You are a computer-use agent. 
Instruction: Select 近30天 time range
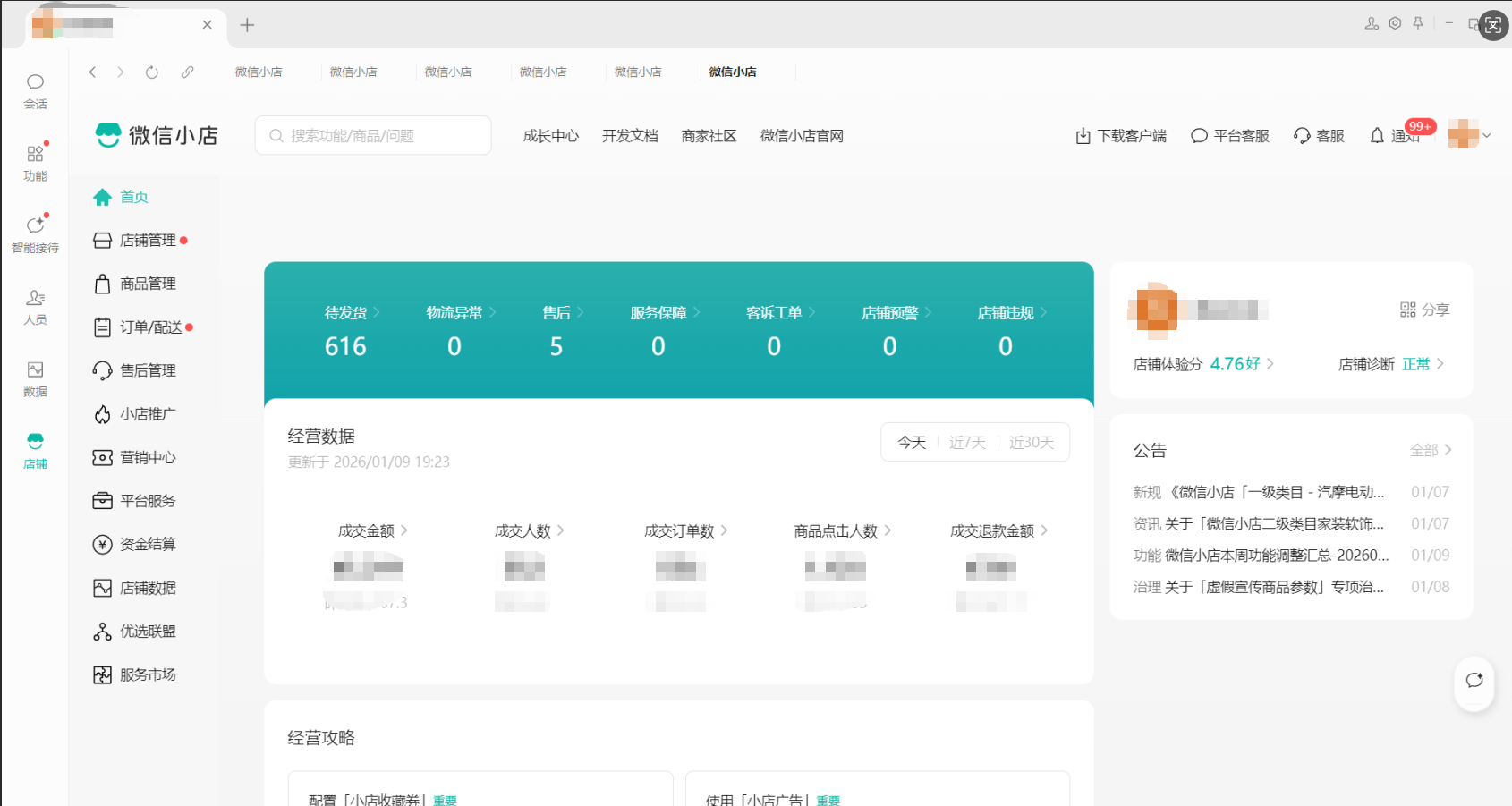coord(1032,443)
